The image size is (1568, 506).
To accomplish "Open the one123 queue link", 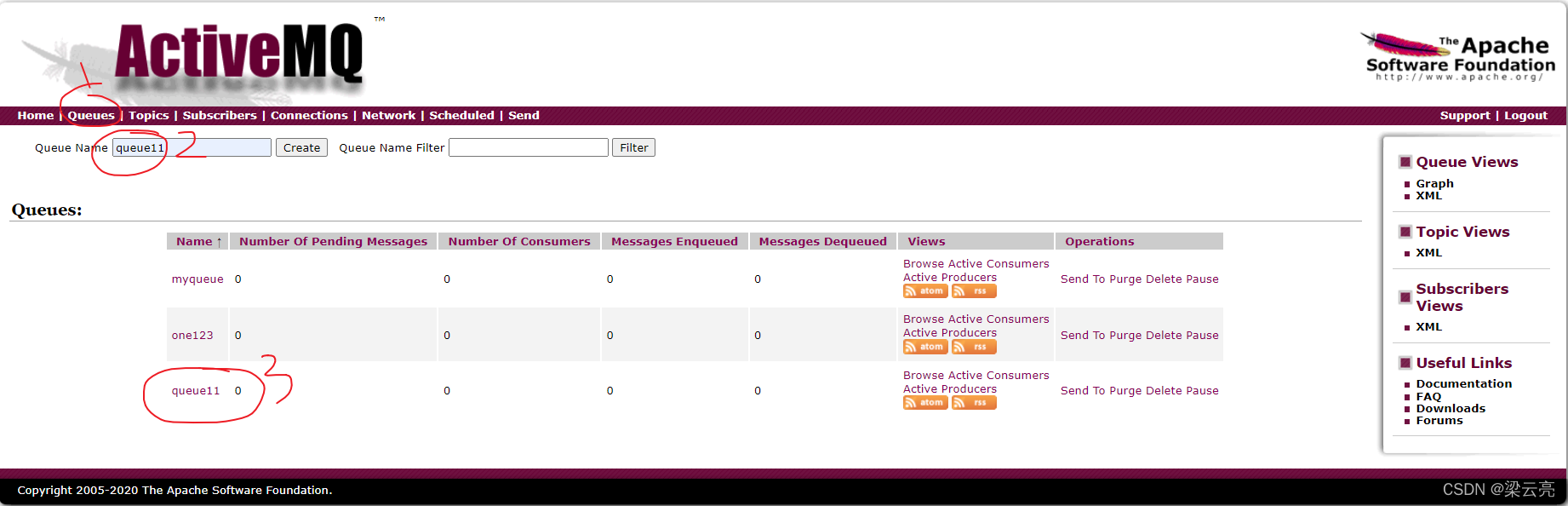I will pyautogui.click(x=192, y=335).
